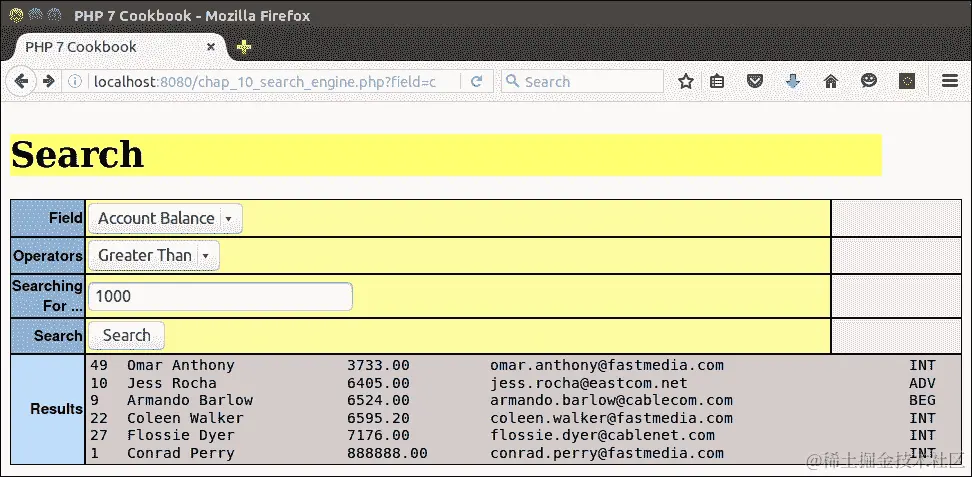Select name Omar Anthony in results

[x=180, y=365]
